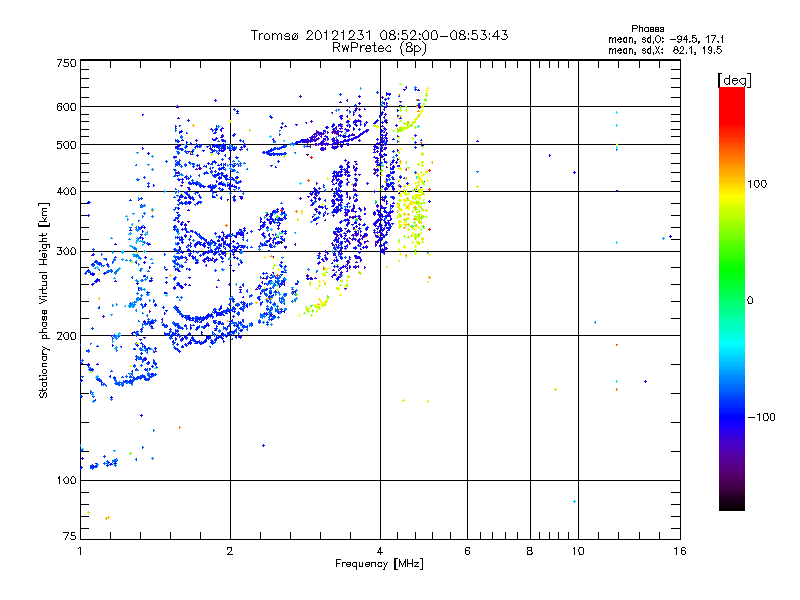Click the colorbar '-100' tick label
Image resolution: width=800 pixels, height=600 pixels.
click(761, 417)
